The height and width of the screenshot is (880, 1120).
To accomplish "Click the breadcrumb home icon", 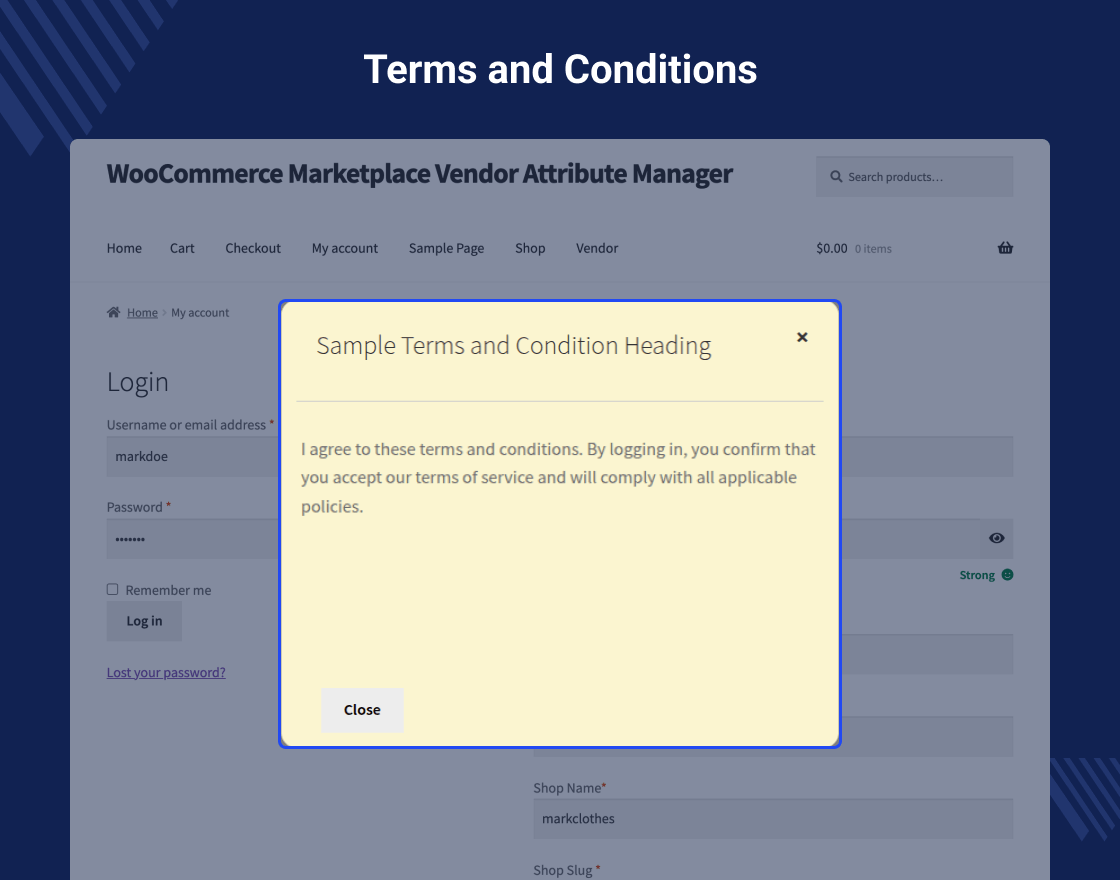I will pyautogui.click(x=114, y=313).
